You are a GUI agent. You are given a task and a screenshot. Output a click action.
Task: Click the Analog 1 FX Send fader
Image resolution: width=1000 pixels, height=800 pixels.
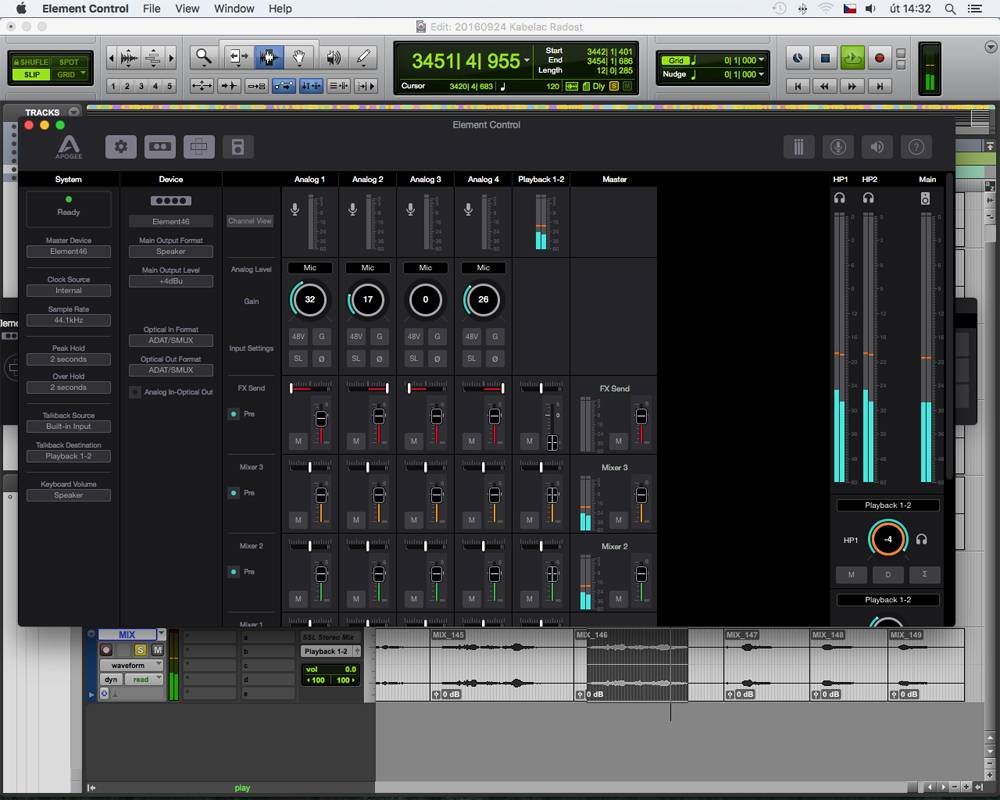(321, 419)
